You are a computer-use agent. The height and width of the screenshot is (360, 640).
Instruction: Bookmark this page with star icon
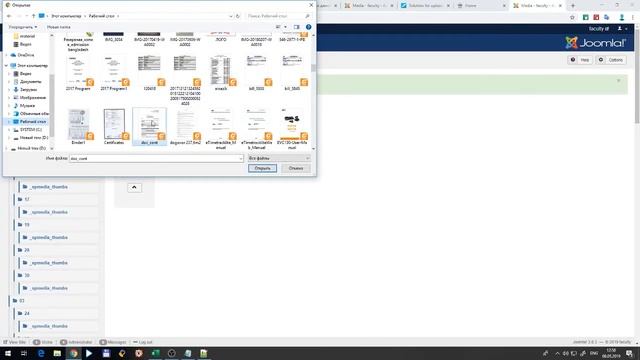point(572,18)
